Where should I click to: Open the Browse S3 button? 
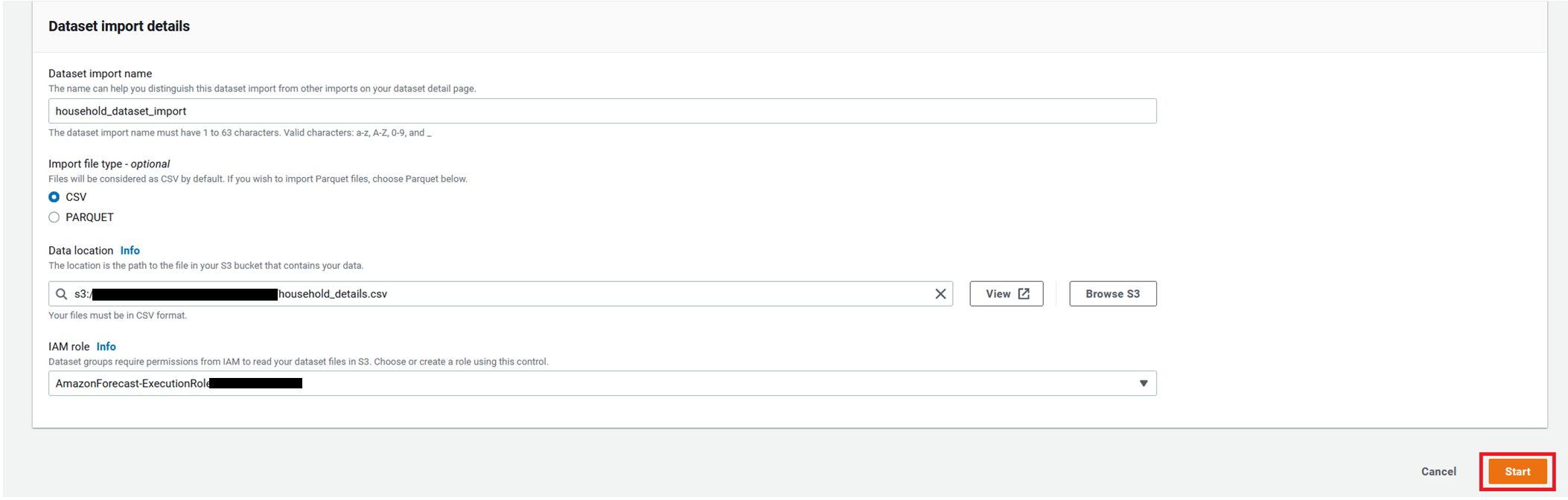pos(1113,294)
